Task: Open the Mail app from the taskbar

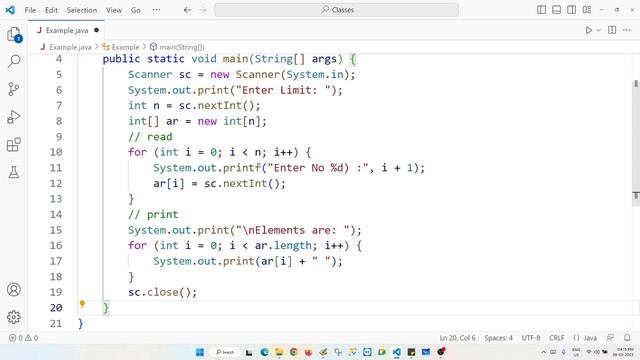Action: pos(426,352)
